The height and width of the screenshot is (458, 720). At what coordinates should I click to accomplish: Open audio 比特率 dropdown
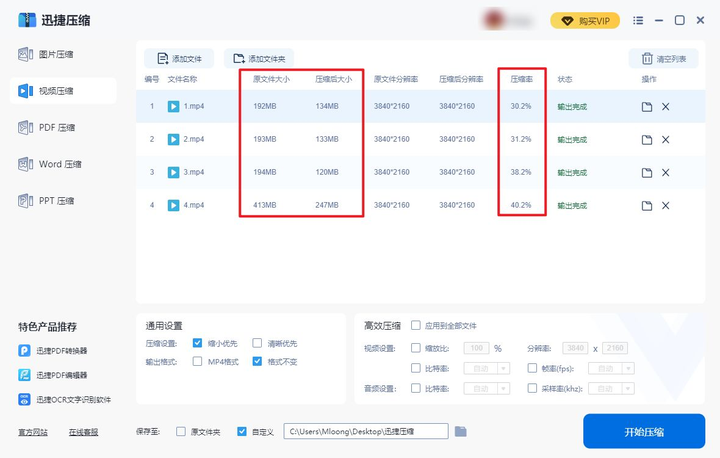pos(487,389)
